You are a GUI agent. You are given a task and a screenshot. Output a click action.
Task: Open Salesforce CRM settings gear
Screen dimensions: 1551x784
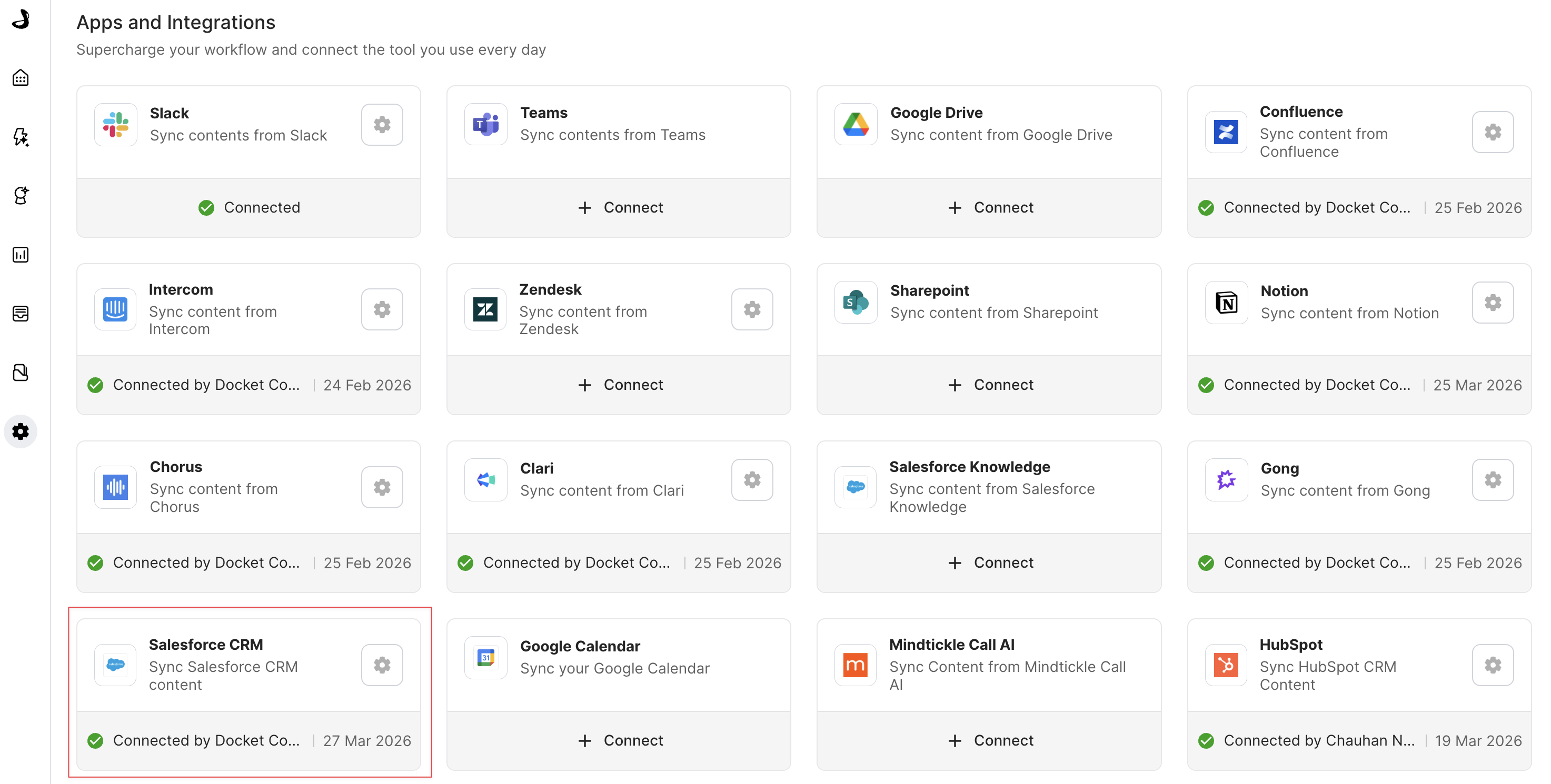[382, 665]
